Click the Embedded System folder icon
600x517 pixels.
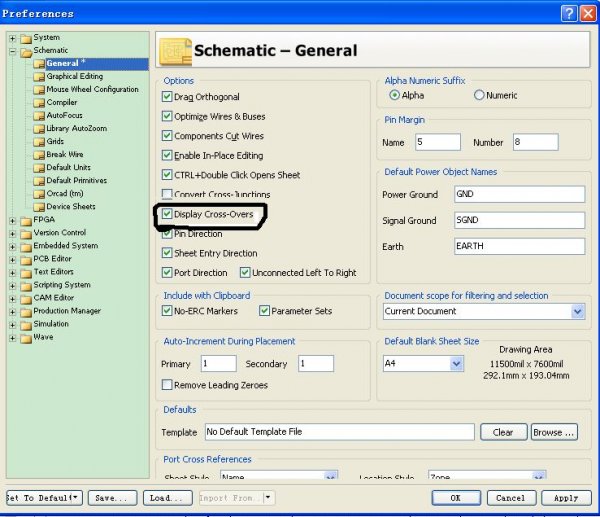coord(26,247)
